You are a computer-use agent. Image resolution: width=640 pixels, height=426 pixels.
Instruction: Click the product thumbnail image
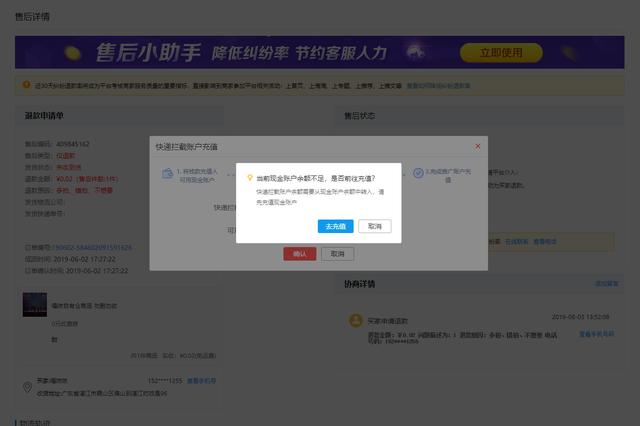coord(35,305)
